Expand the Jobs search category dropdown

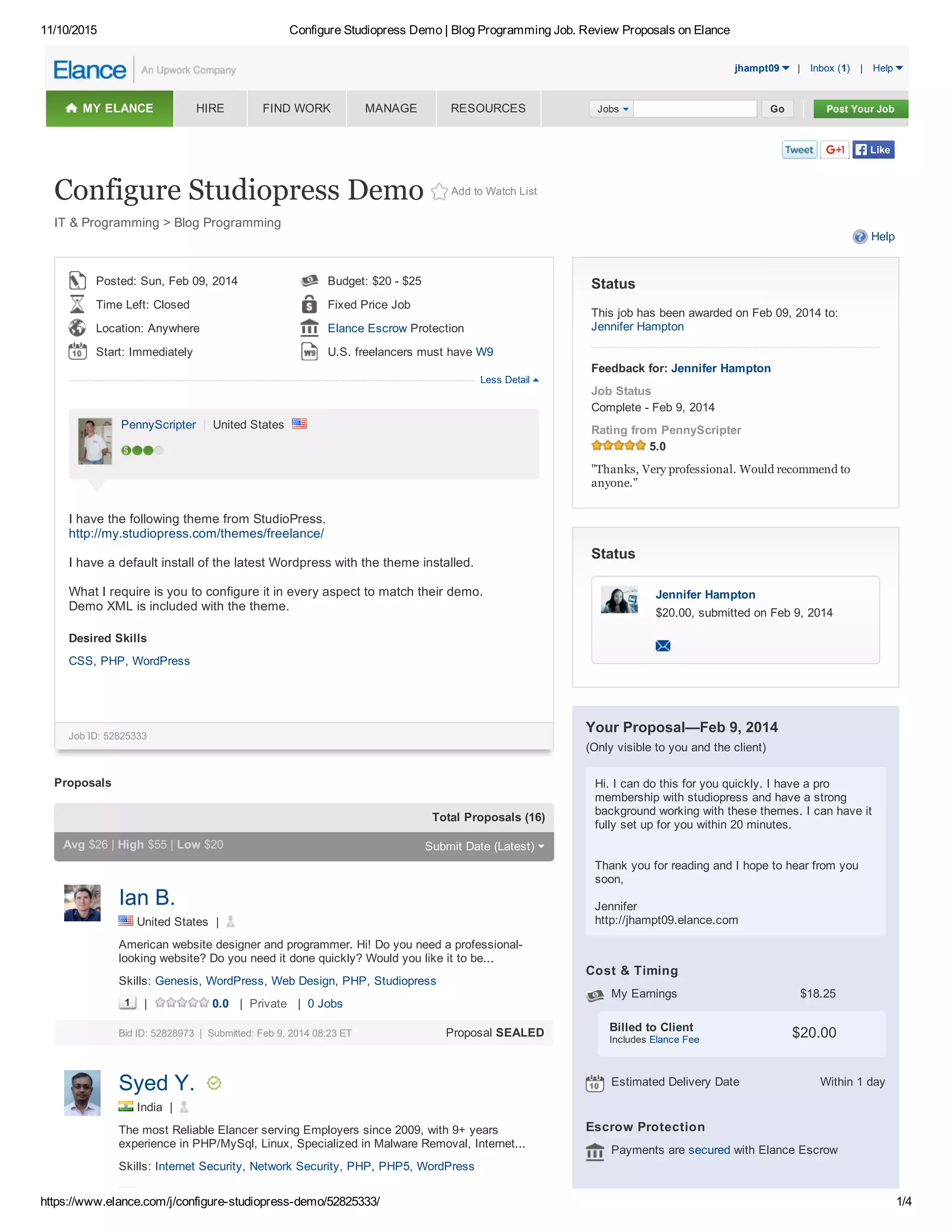pos(611,109)
